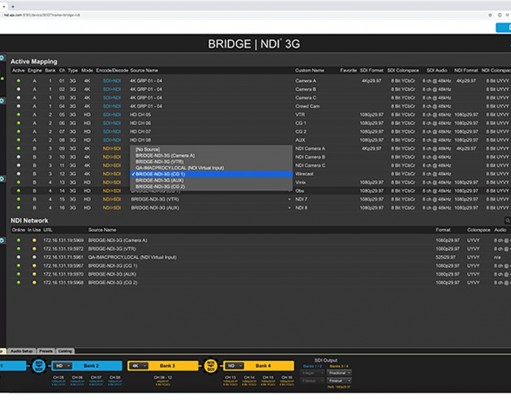The height and width of the screenshot is (400, 511).
Task: Select BRIDGE-NDI-3G (CG 2) from dropdown list
Action: tap(211, 186)
